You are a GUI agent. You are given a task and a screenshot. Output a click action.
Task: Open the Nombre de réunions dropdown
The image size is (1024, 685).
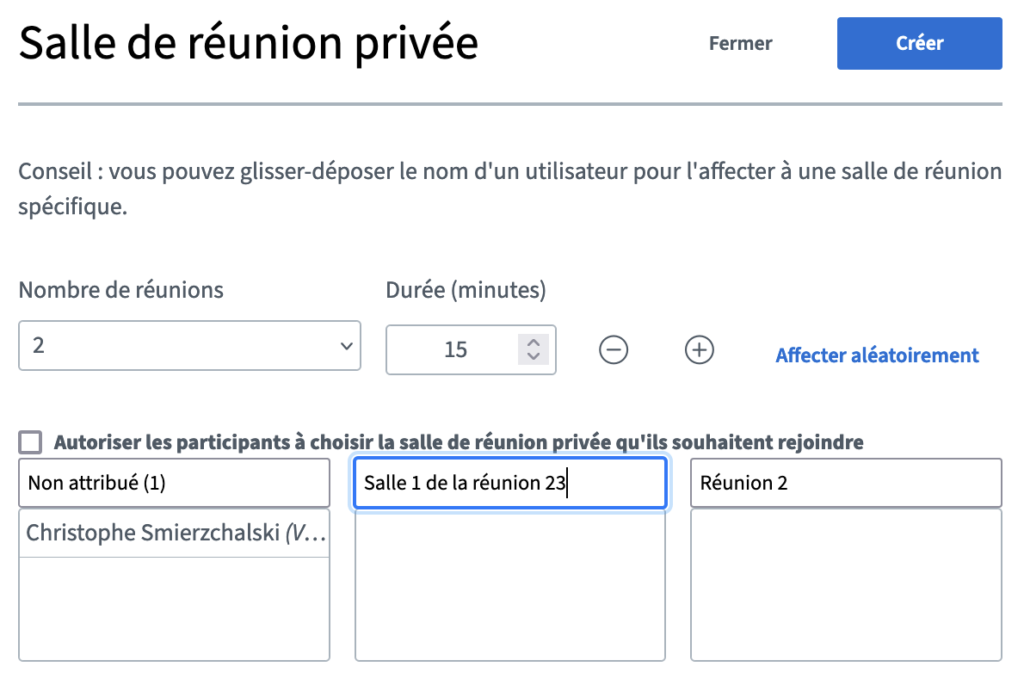pos(189,345)
